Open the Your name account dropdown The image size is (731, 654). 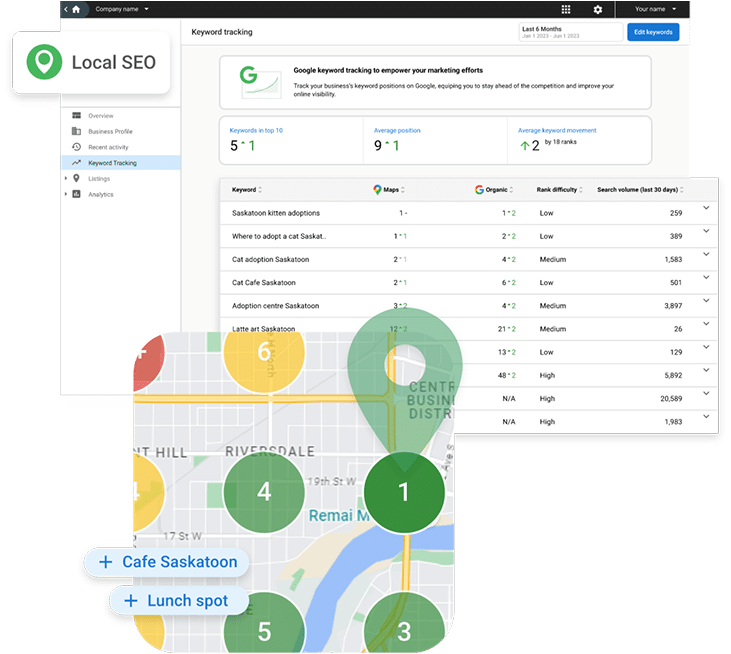(x=657, y=9)
